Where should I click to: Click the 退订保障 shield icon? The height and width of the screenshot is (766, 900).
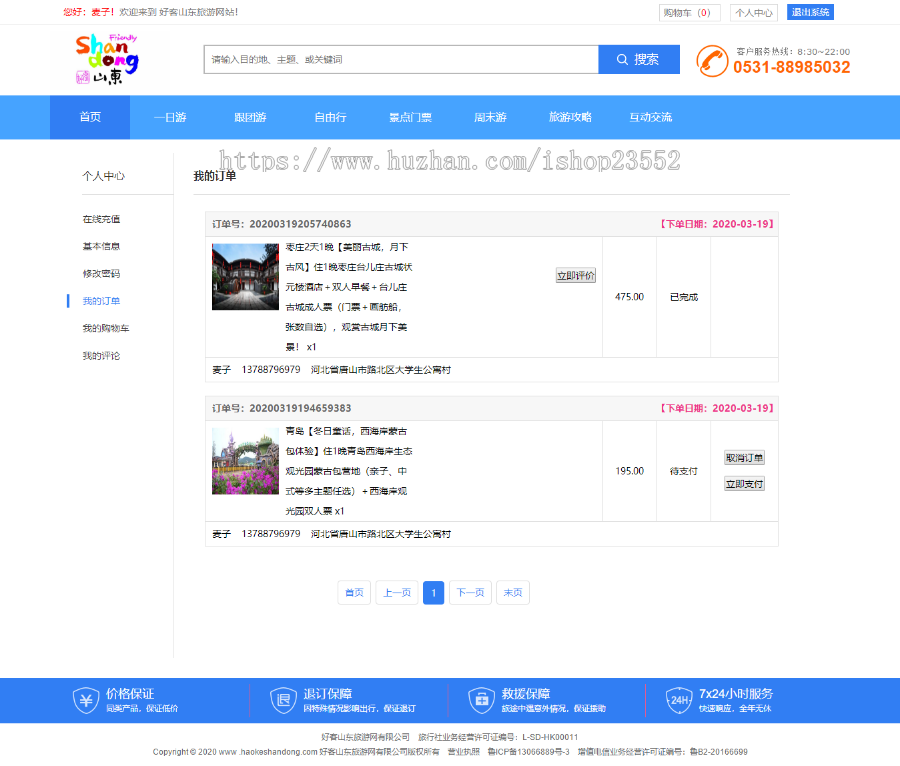[284, 700]
